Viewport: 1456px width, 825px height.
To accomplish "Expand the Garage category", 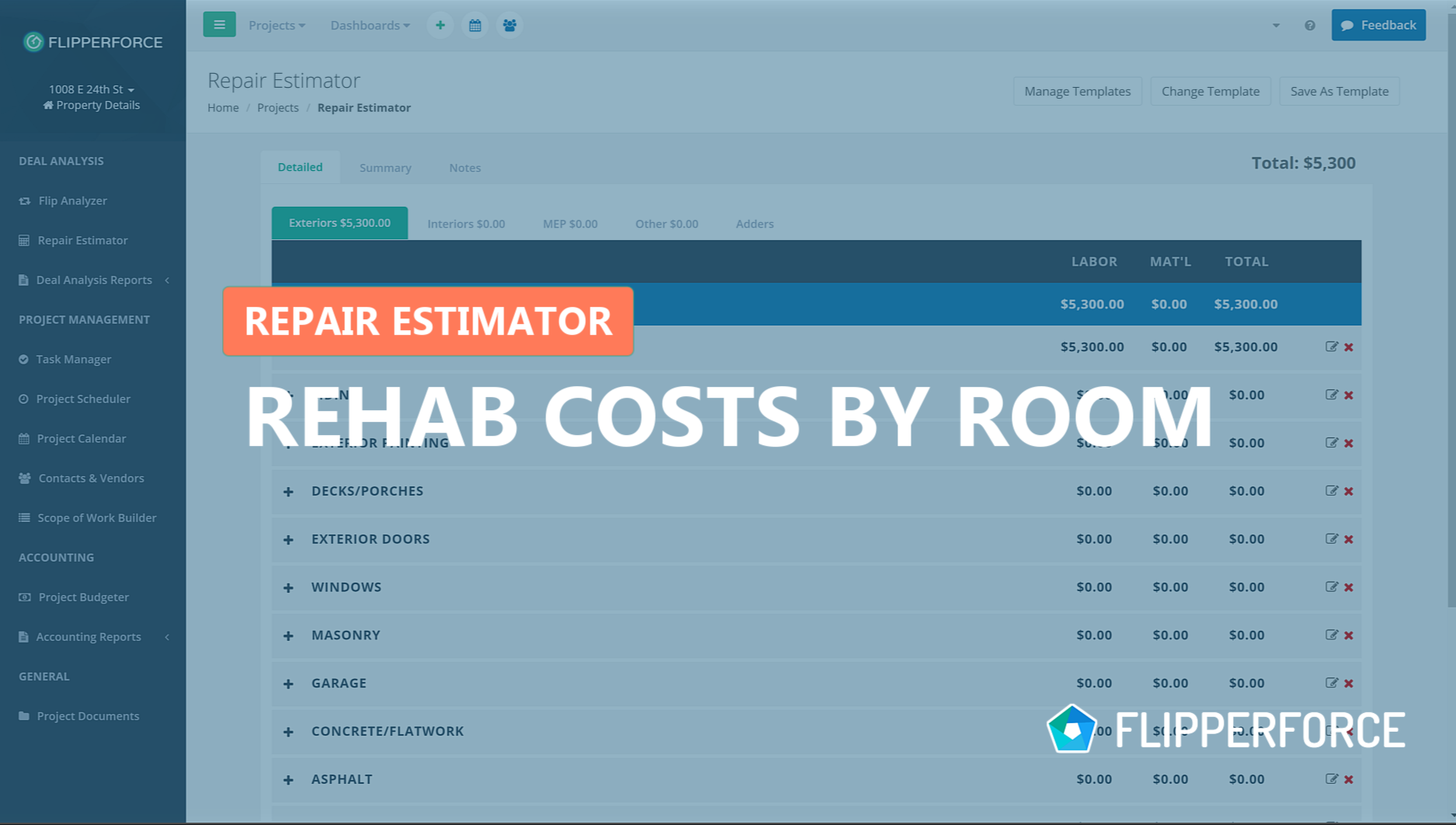I will click(x=288, y=684).
